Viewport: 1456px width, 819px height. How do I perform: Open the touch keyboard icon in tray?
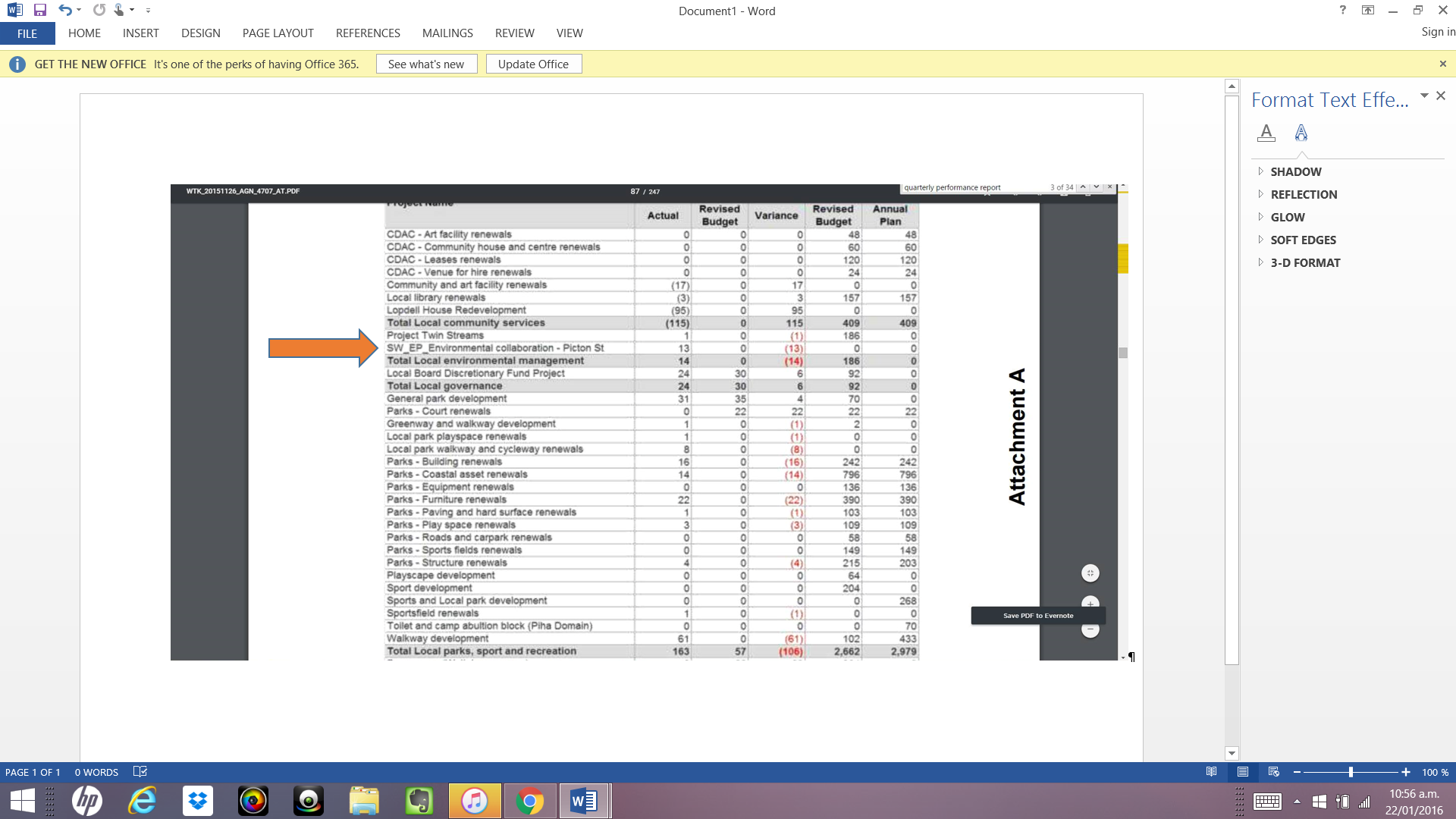point(1267,802)
